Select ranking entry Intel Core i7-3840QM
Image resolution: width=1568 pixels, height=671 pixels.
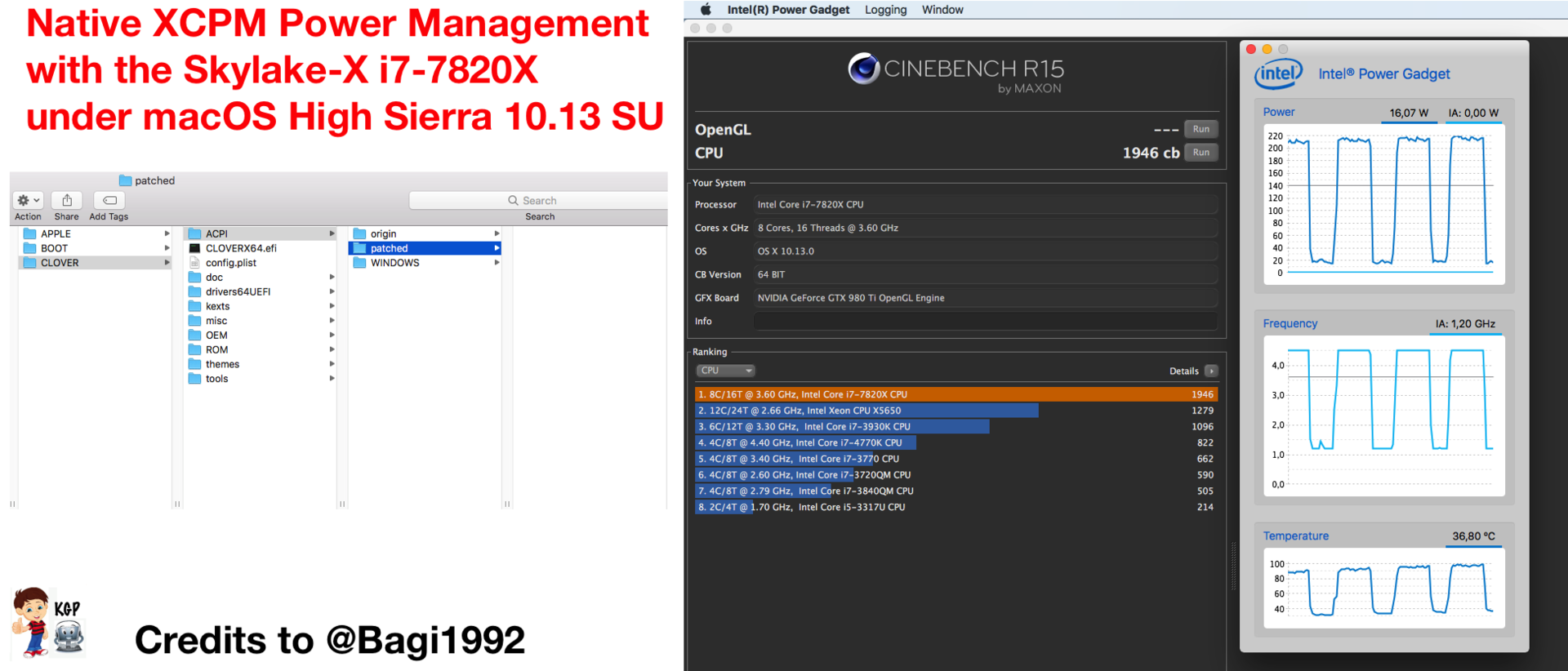(955, 491)
